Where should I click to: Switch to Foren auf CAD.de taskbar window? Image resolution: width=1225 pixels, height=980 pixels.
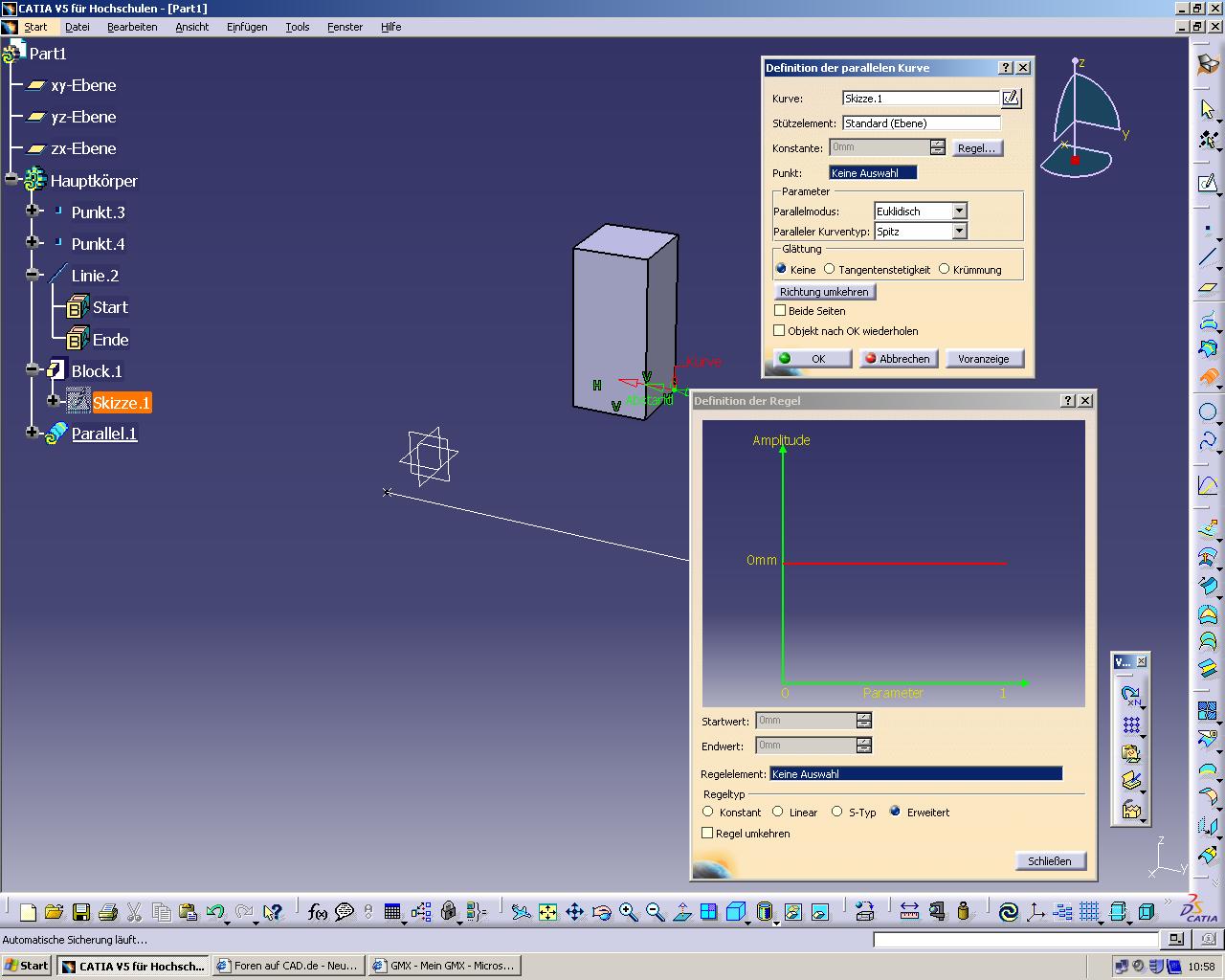pos(287,966)
